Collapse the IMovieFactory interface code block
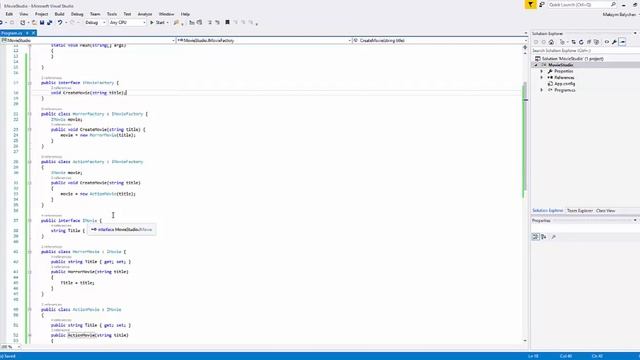The height and width of the screenshot is (360, 640). (x=30, y=83)
